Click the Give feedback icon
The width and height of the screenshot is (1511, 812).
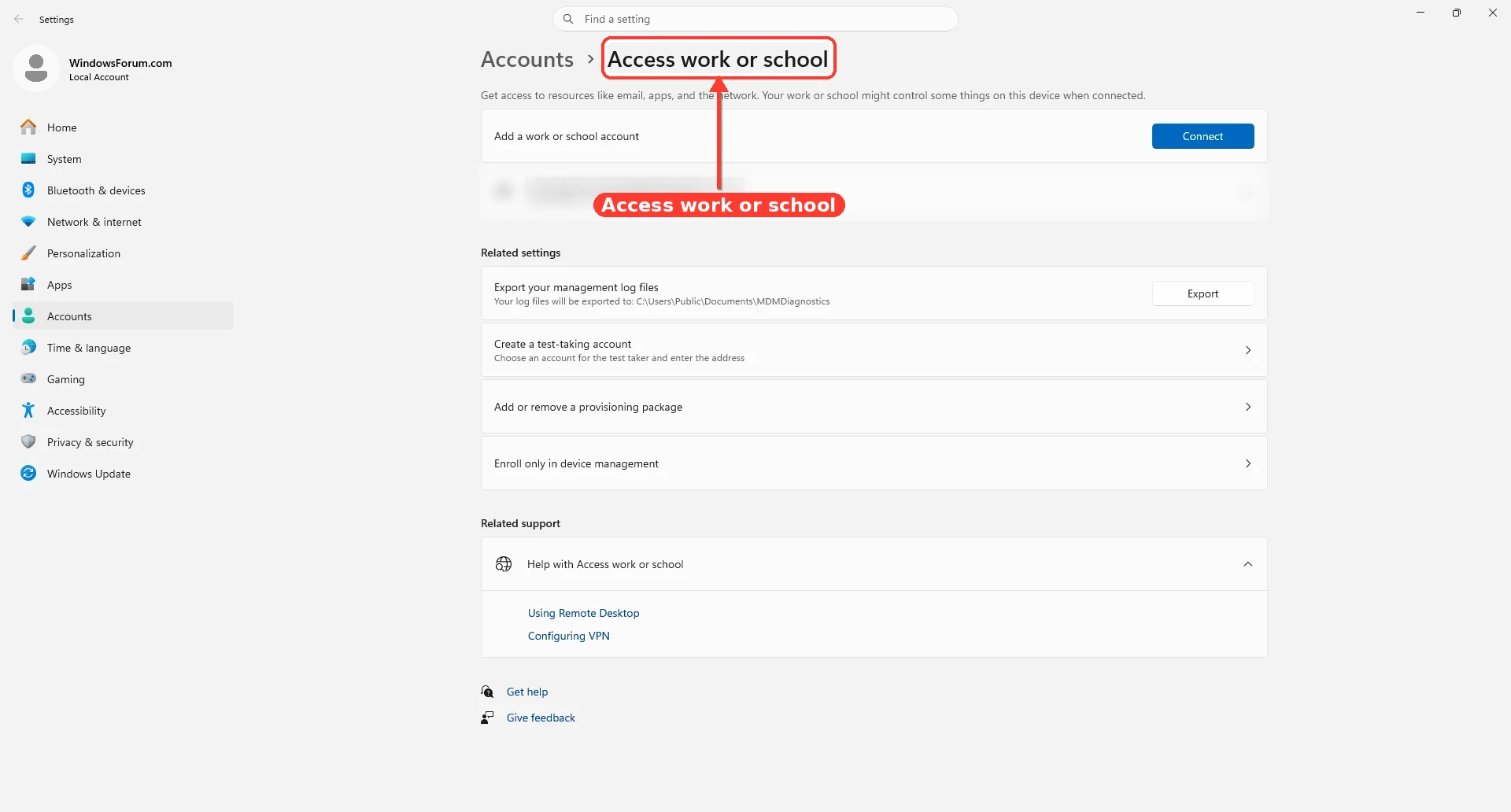488,718
